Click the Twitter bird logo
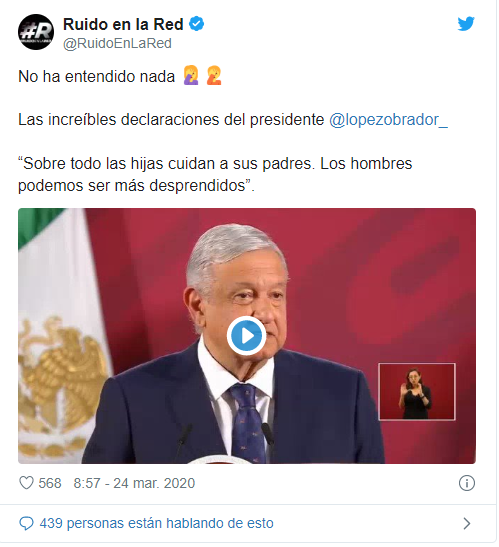Screen dimensions: 499x547 pyautogui.click(x=466, y=24)
